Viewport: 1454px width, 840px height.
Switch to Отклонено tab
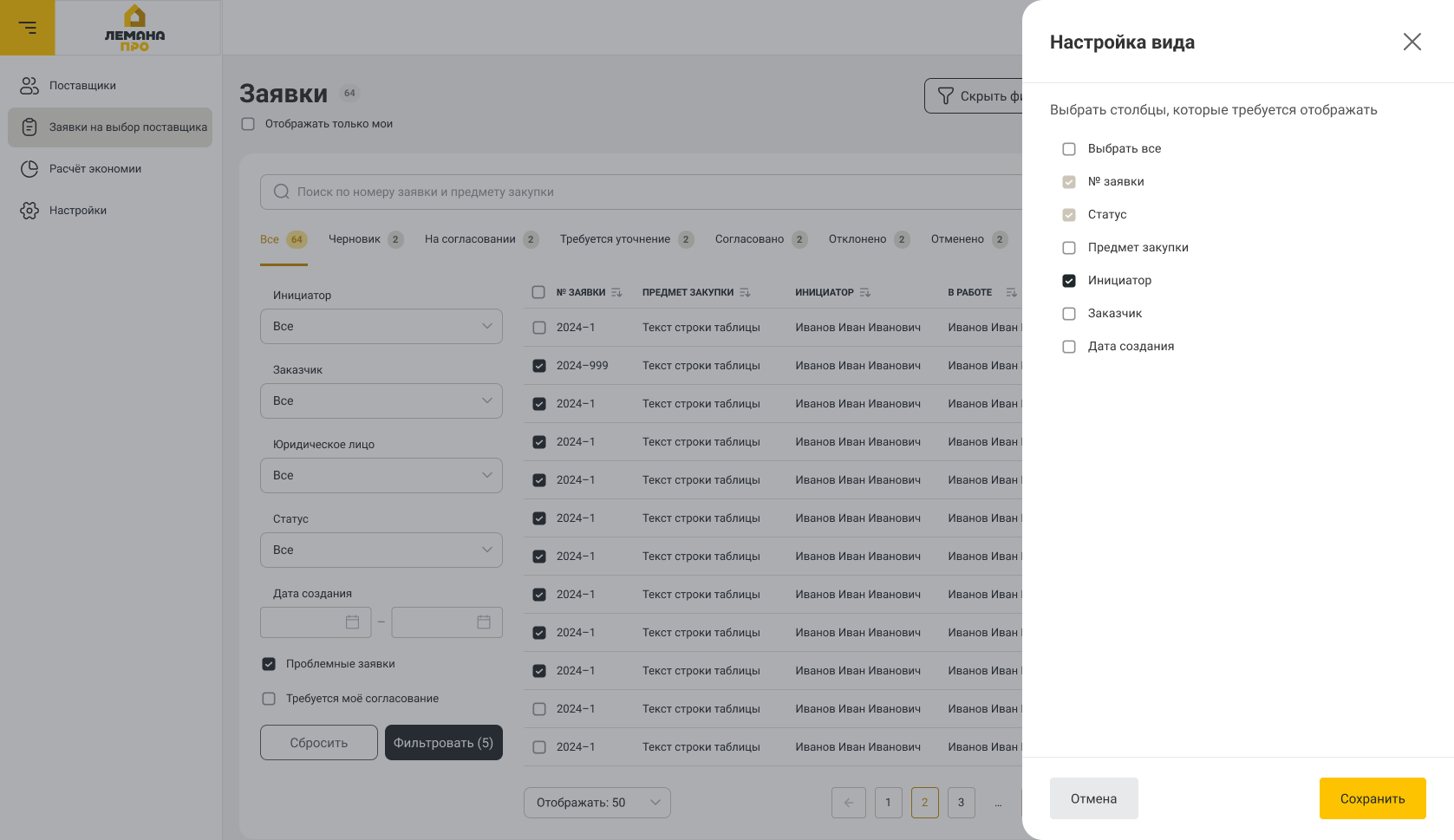tap(869, 239)
